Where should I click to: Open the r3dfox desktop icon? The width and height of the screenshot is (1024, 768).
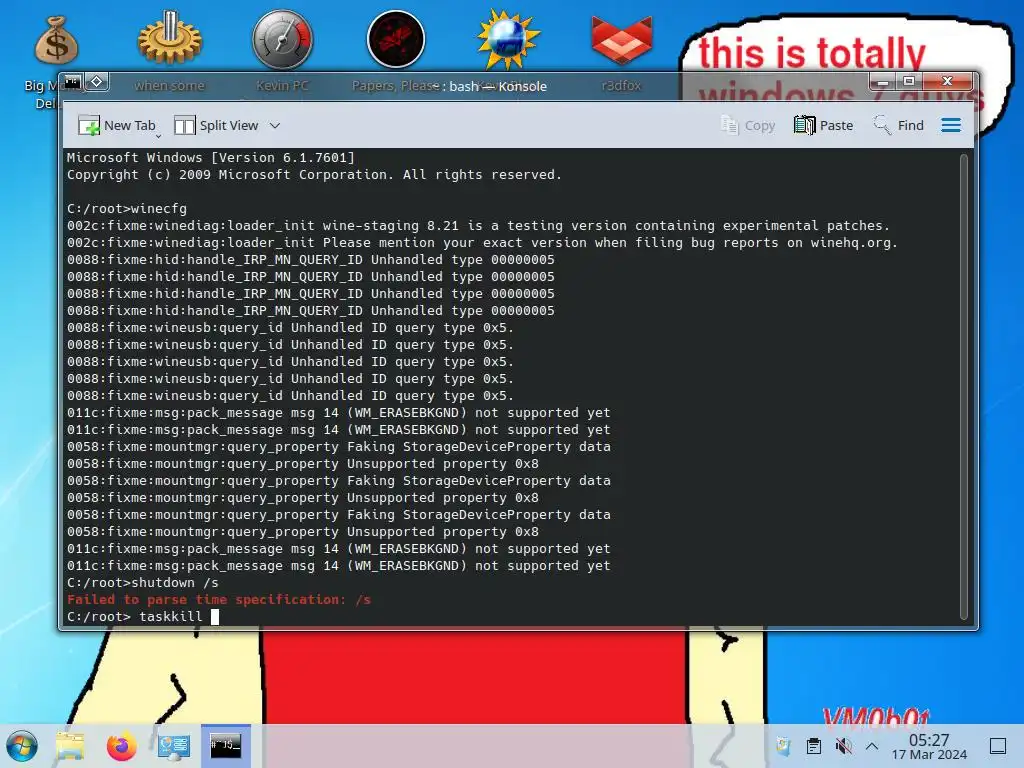(x=621, y=40)
